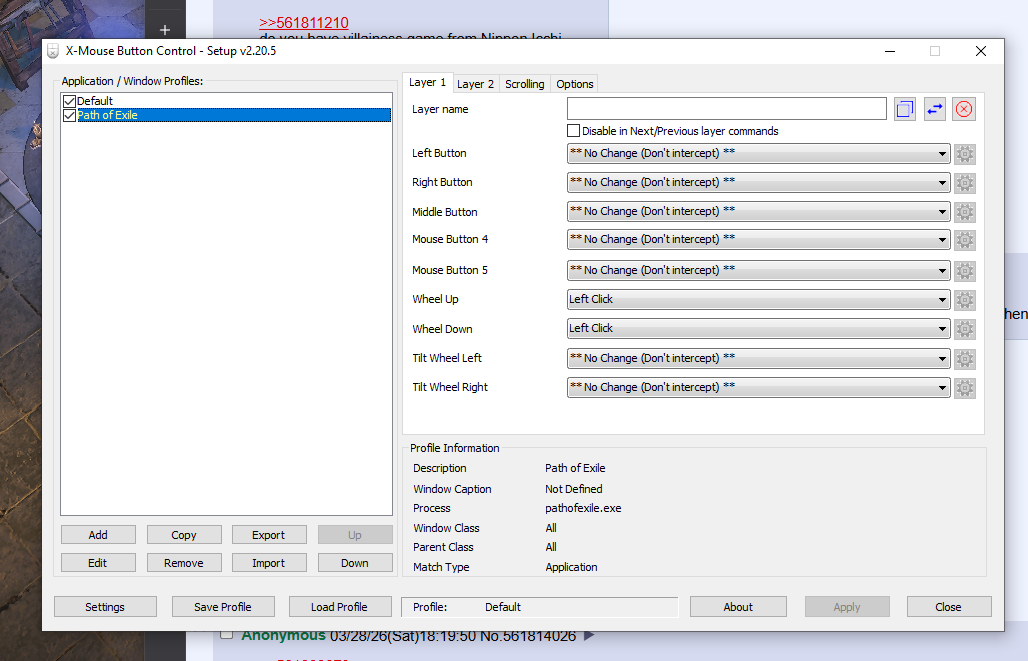Image resolution: width=1028 pixels, height=661 pixels.
Task: Click the About button
Action: pos(738,607)
